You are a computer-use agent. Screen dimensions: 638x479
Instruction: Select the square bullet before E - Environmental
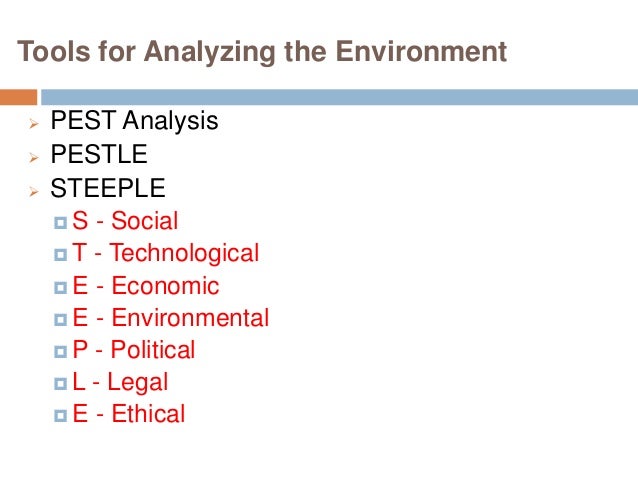(x=62, y=319)
